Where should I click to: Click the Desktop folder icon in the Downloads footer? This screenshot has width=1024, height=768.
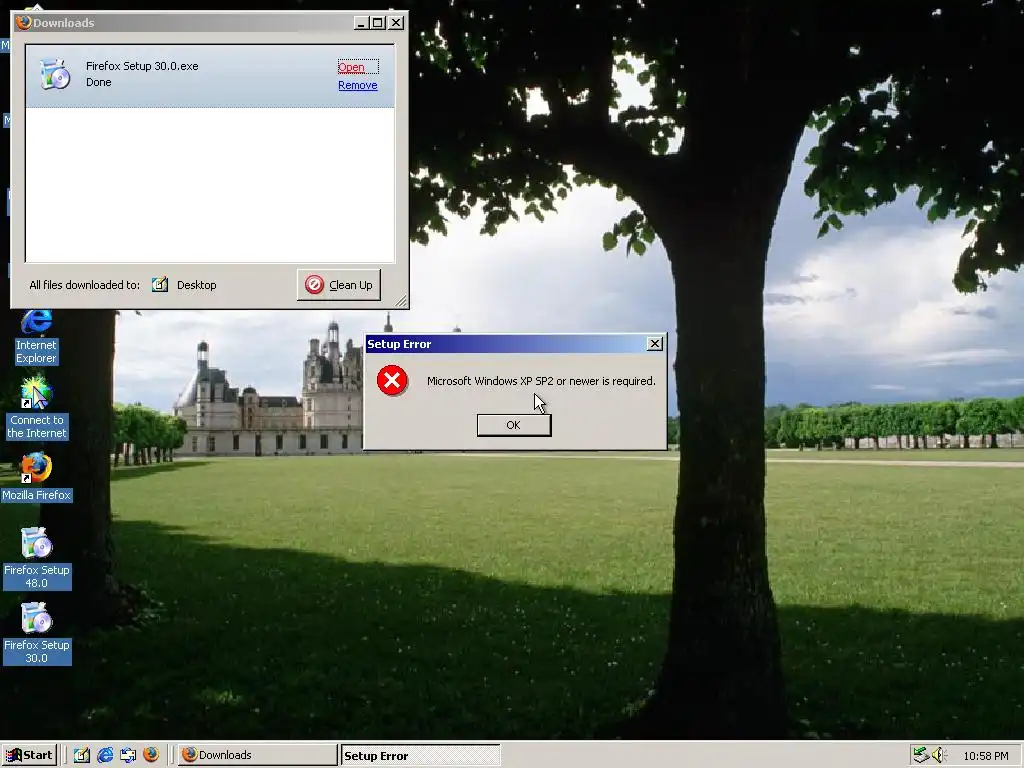click(x=160, y=285)
